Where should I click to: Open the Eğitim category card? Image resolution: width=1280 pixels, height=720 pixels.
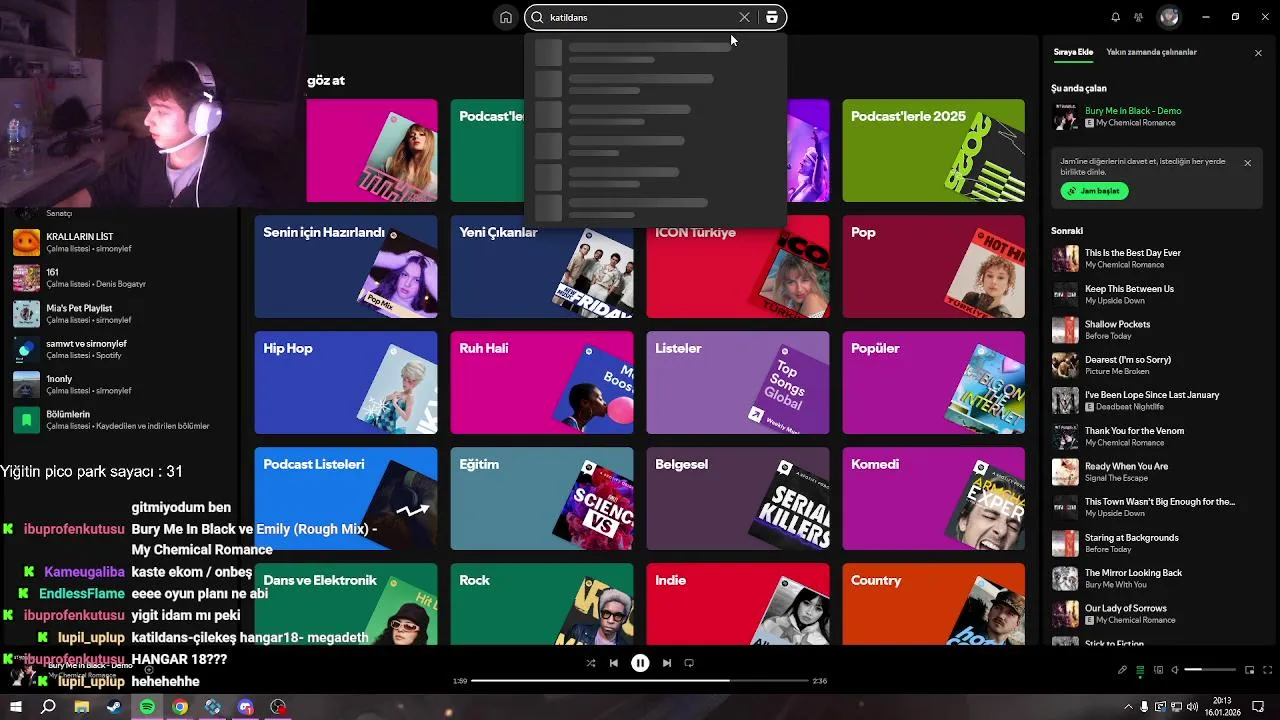pos(542,498)
